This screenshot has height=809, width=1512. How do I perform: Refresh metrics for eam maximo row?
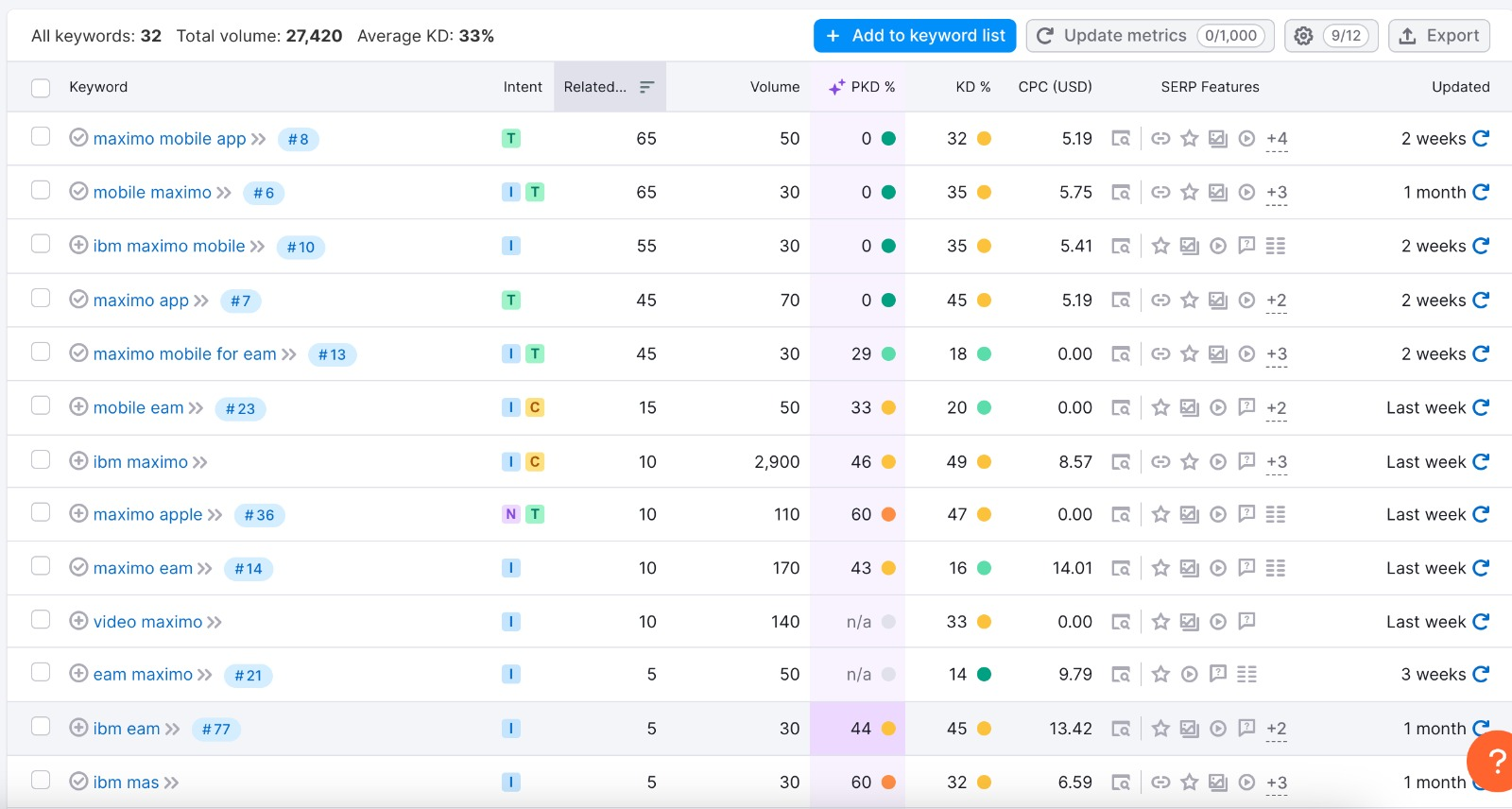(x=1481, y=674)
